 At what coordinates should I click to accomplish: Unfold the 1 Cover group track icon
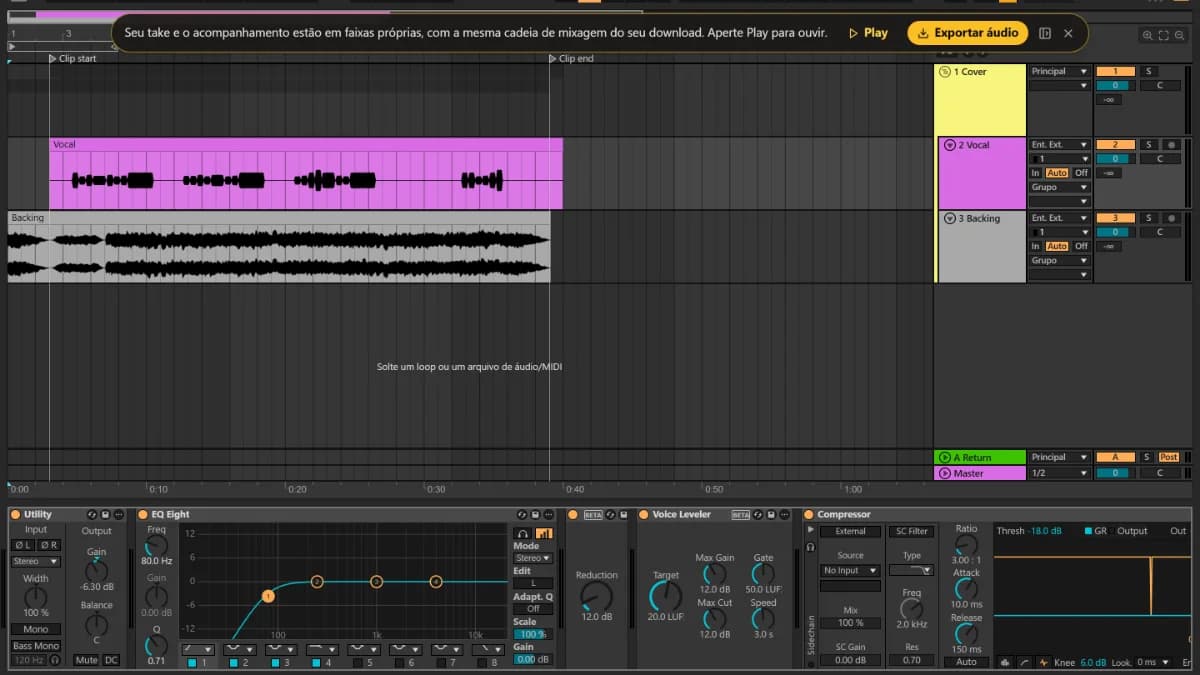coord(945,72)
